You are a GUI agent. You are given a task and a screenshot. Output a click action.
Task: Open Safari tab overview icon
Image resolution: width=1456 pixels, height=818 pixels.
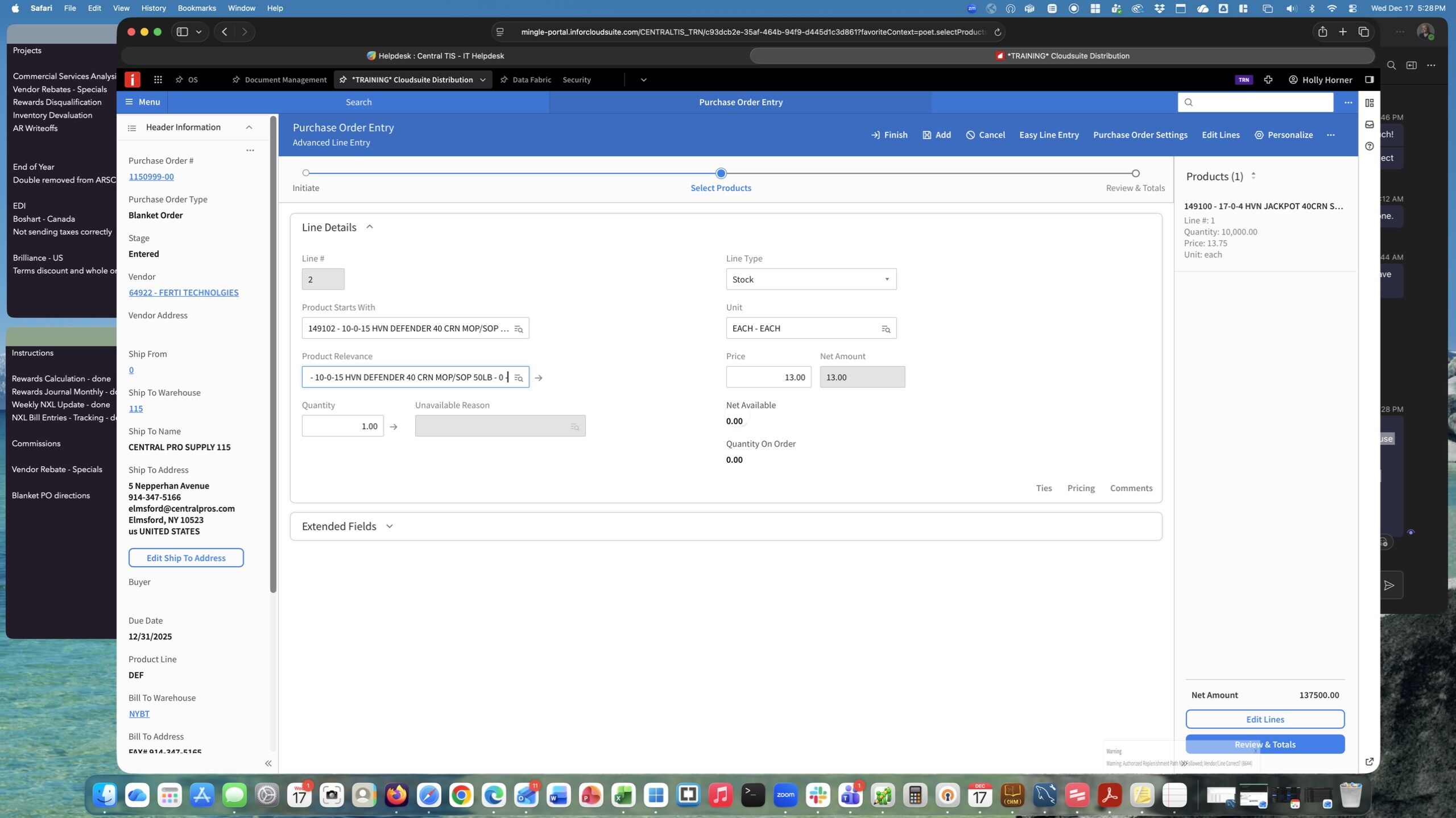click(1363, 32)
